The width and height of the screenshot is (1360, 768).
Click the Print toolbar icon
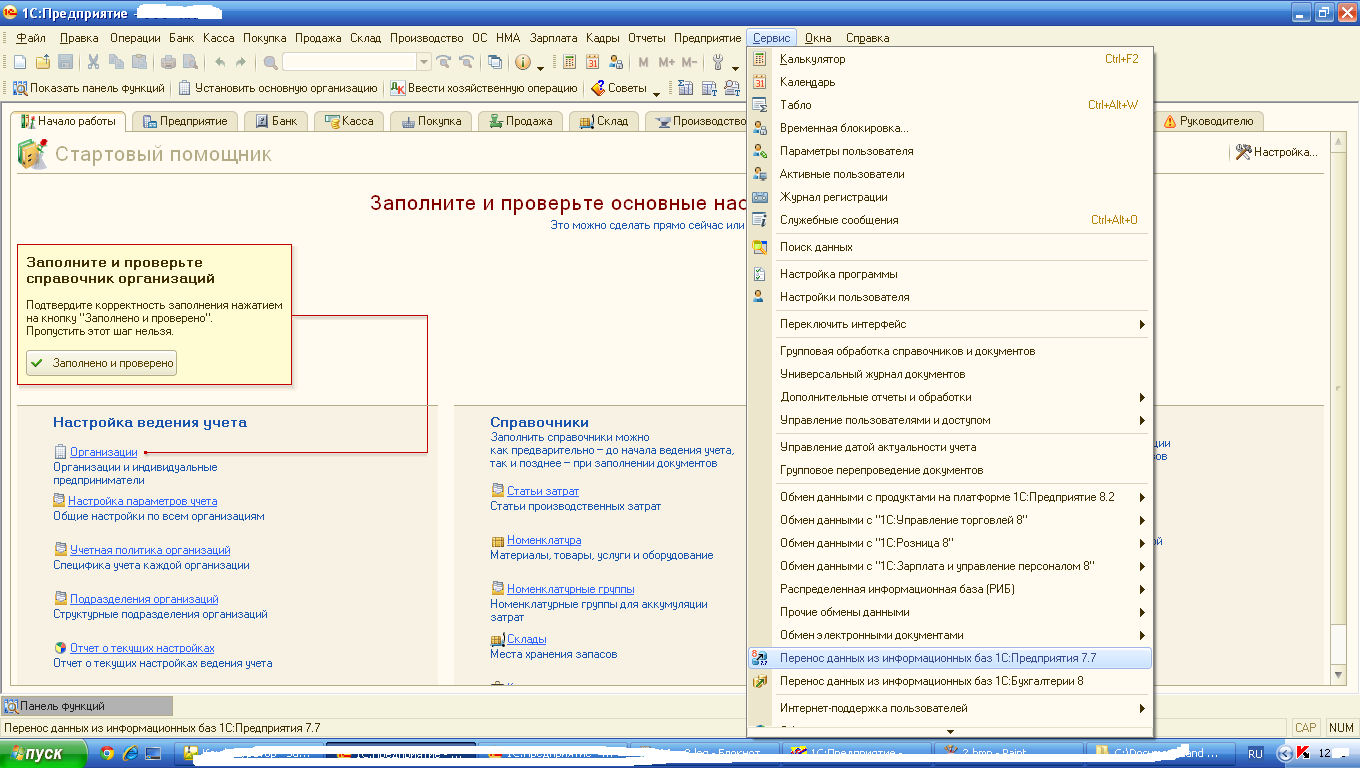click(168, 61)
